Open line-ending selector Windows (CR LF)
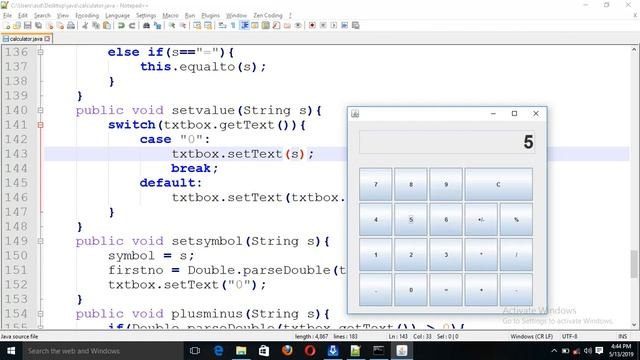Viewport: 640px width, 360px height. (x=531, y=336)
